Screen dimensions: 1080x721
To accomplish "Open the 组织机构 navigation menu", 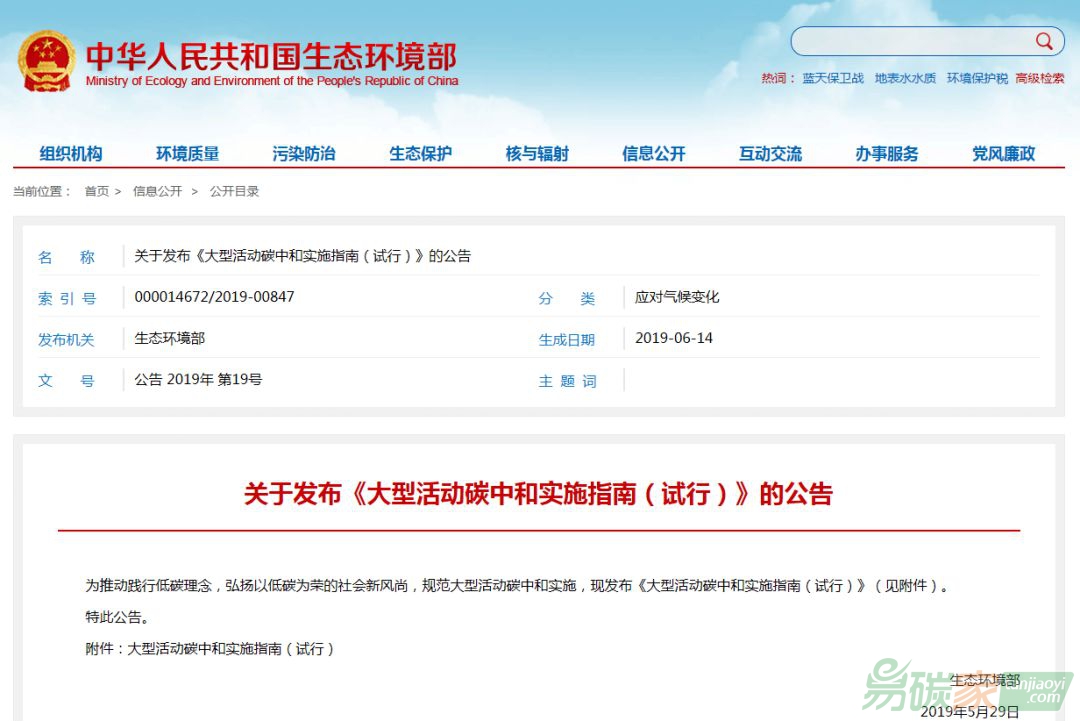I will (71, 153).
